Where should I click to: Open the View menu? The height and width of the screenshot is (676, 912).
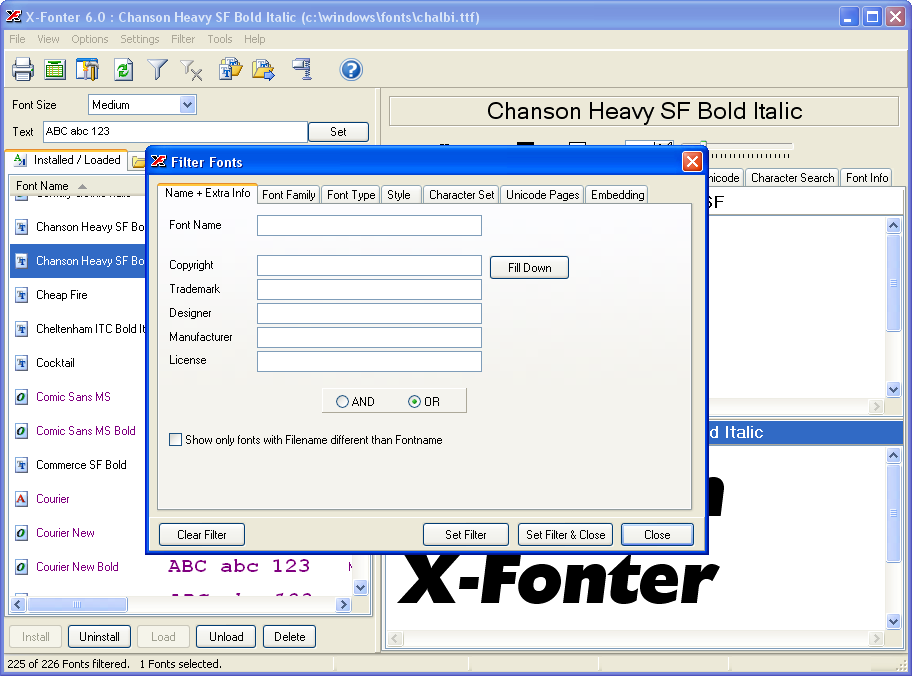pyautogui.click(x=48, y=39)
